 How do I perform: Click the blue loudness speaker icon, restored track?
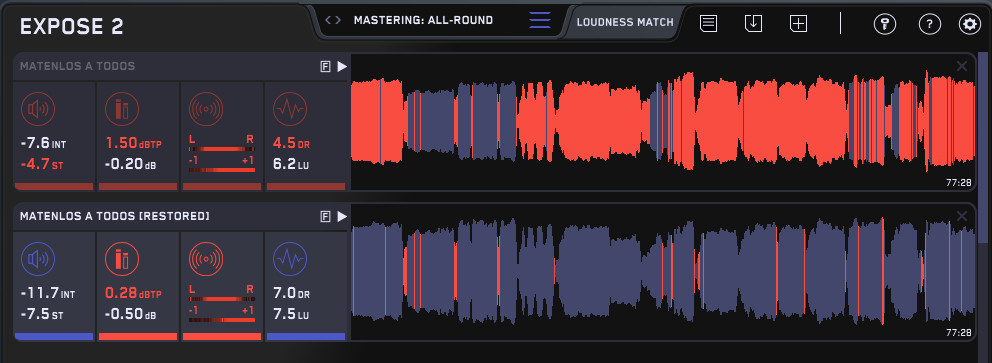[38, 259]
